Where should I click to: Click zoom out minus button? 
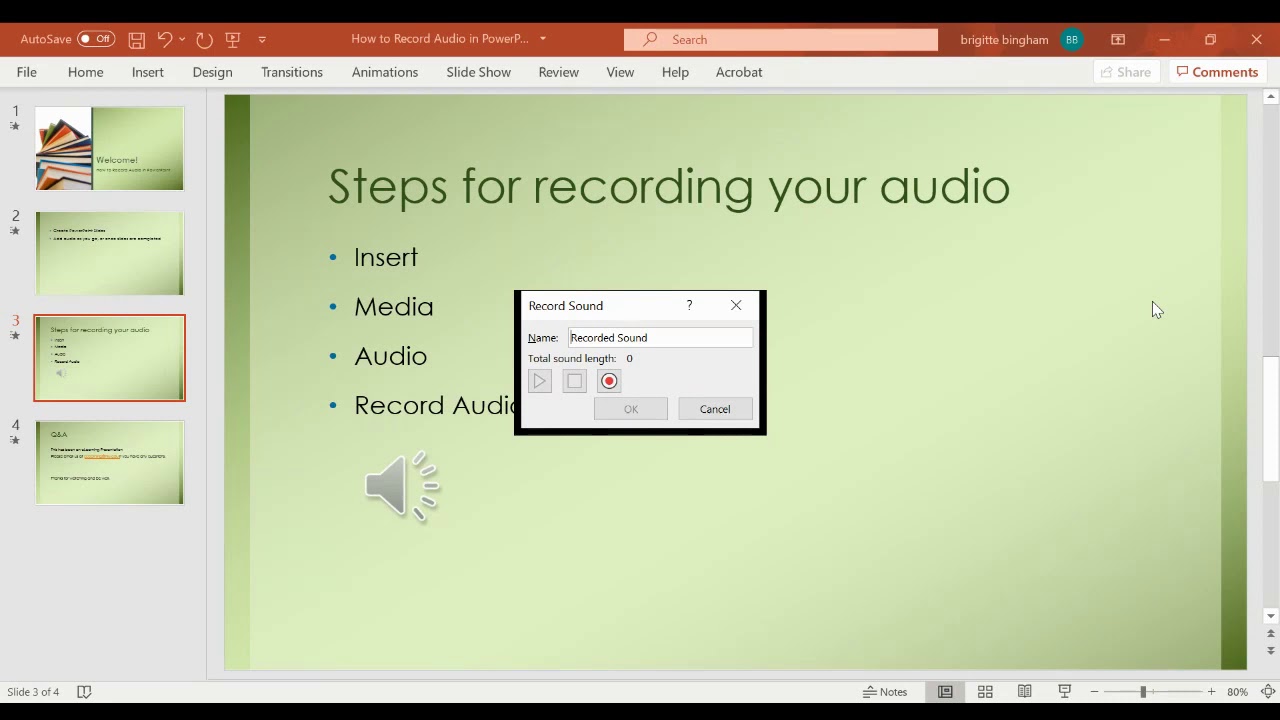[1094, 692]
